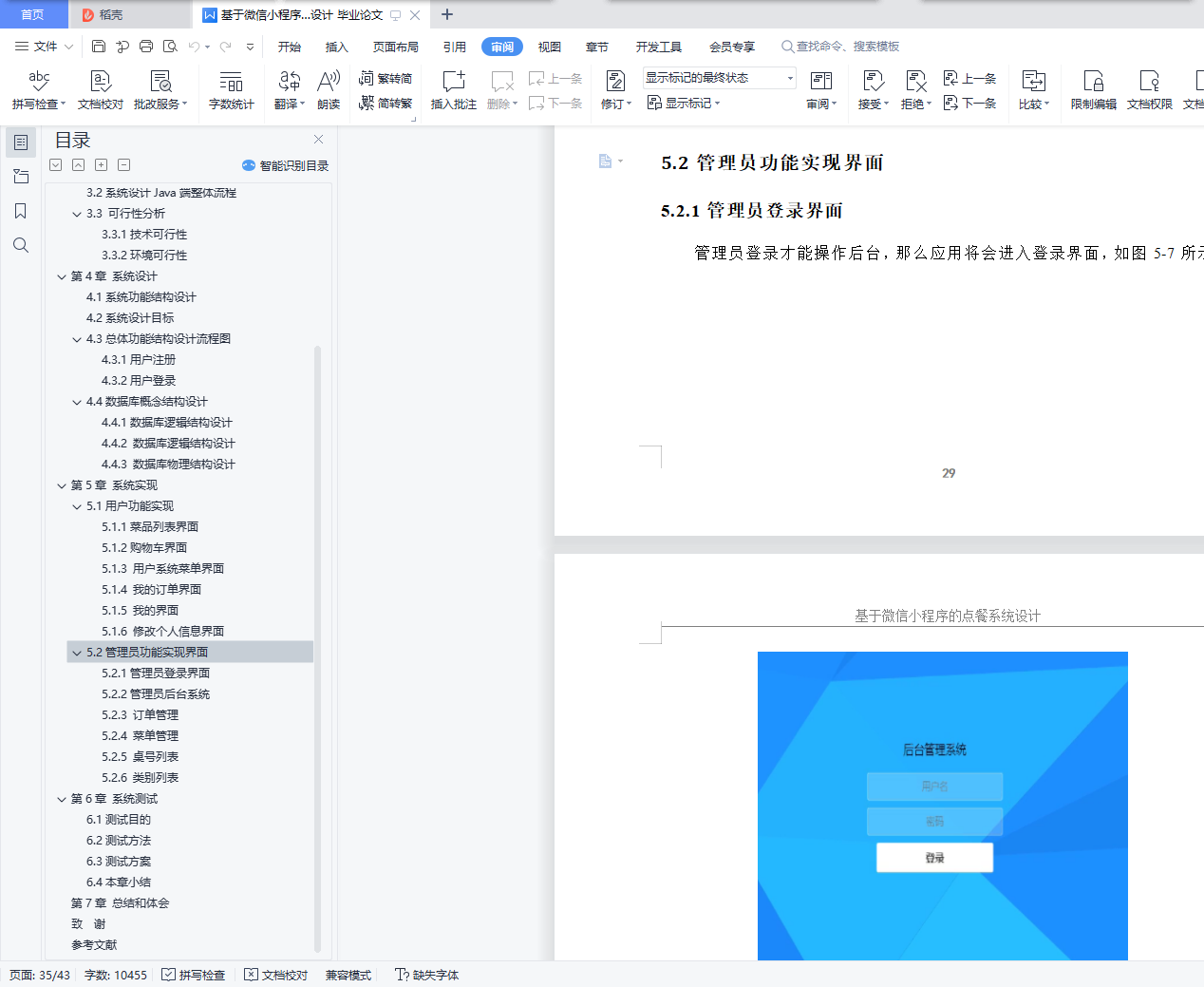Screen dimensions: 1204x987
Task: Open the 文件 menu dropdown
Action: point(44,46)
